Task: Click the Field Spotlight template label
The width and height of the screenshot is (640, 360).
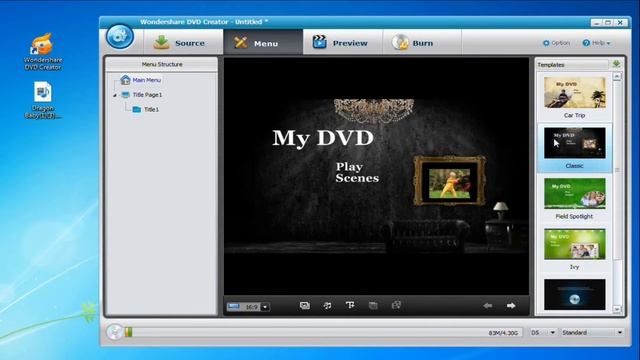Action: [574, 216]
